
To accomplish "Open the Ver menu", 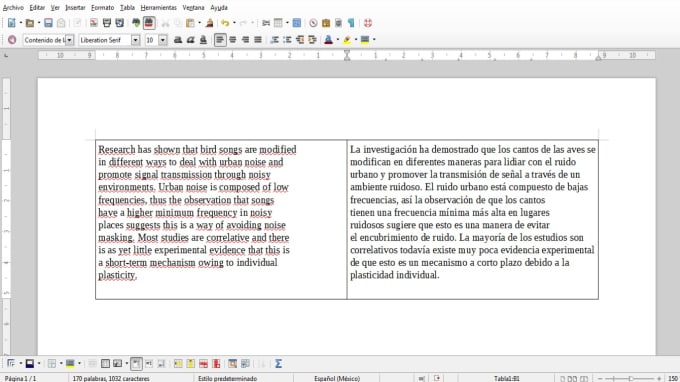I will click(55, 7).
